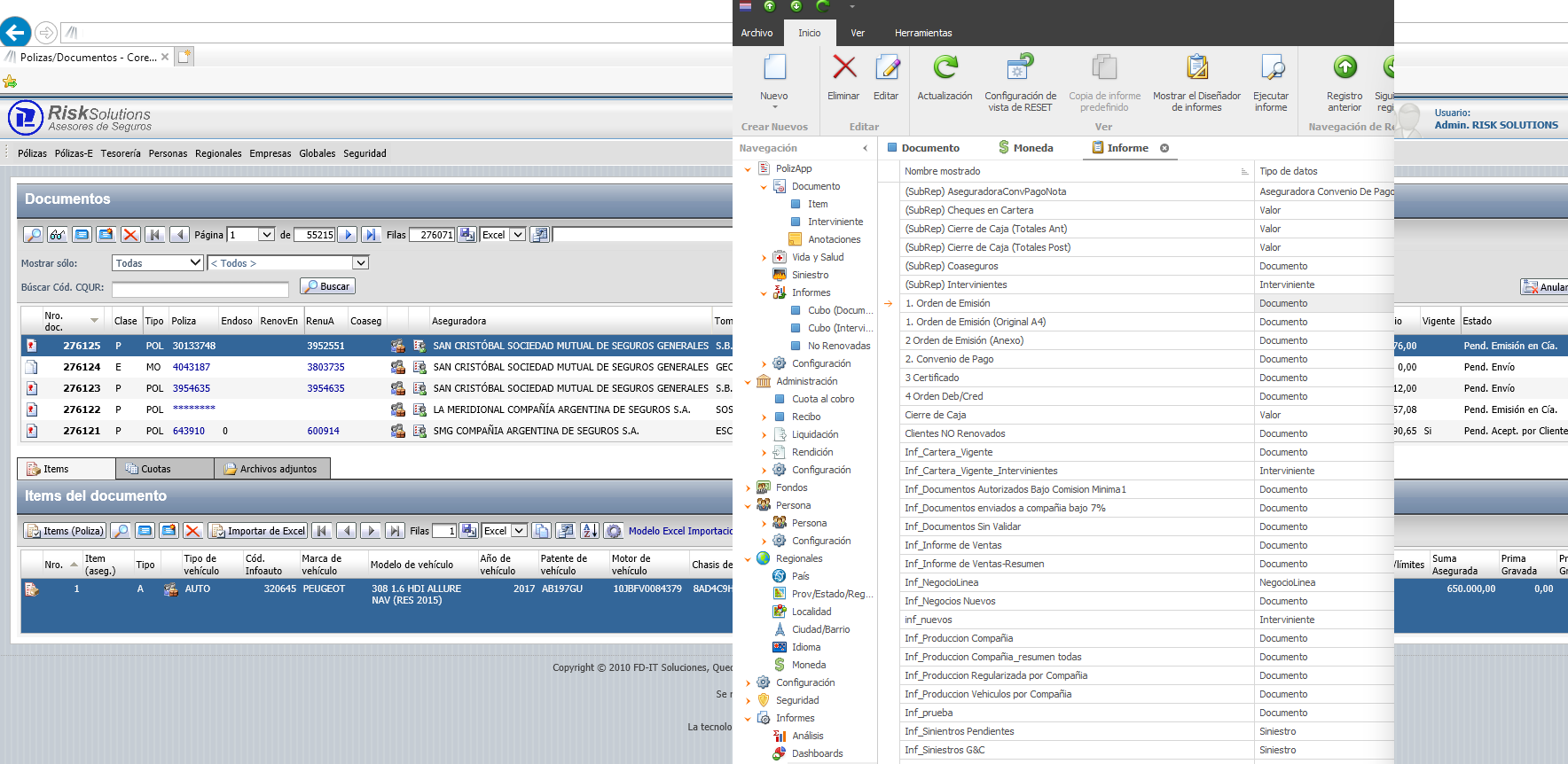Select Dashboards in navigation tree
Image resolution: width=1568 pixels, height=764 pixels.
pyautogui.click(x=818, y=753)
